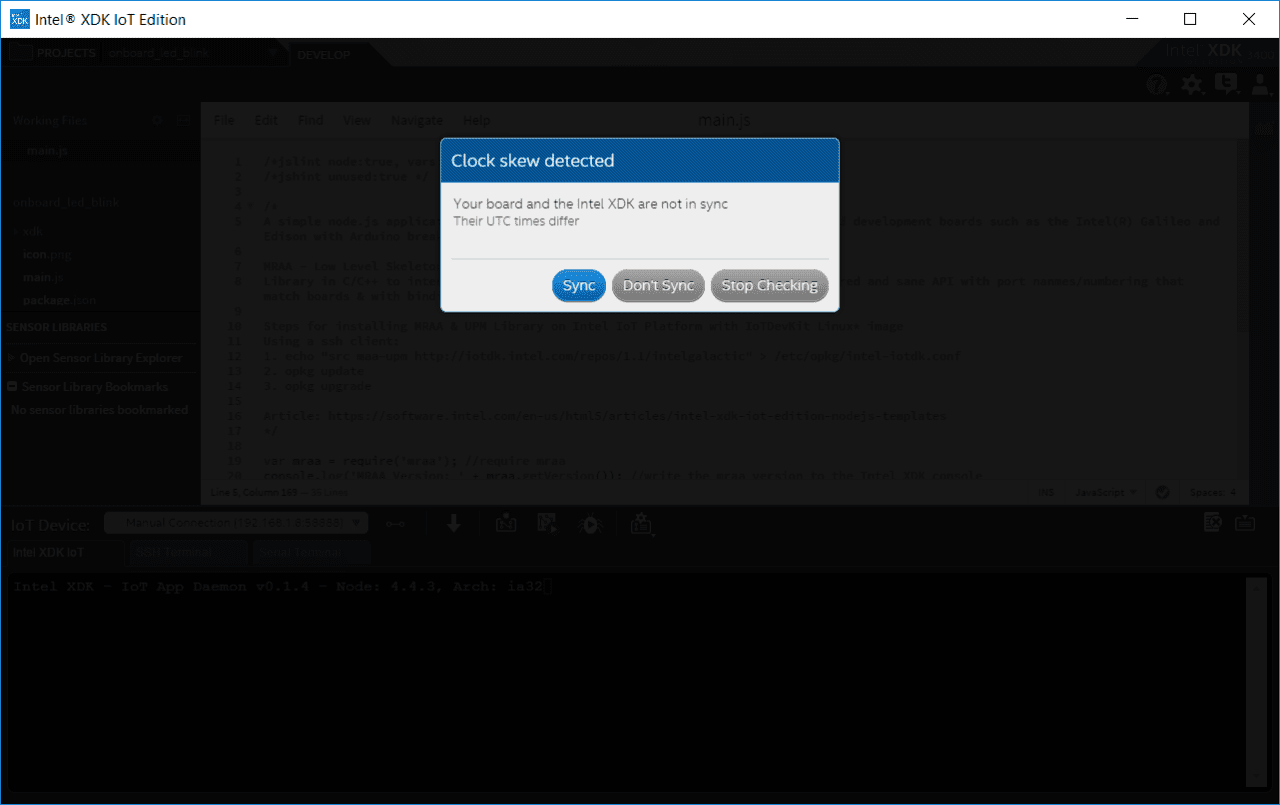
Task: Click Stop Checking button
Action: click(770, 285)
